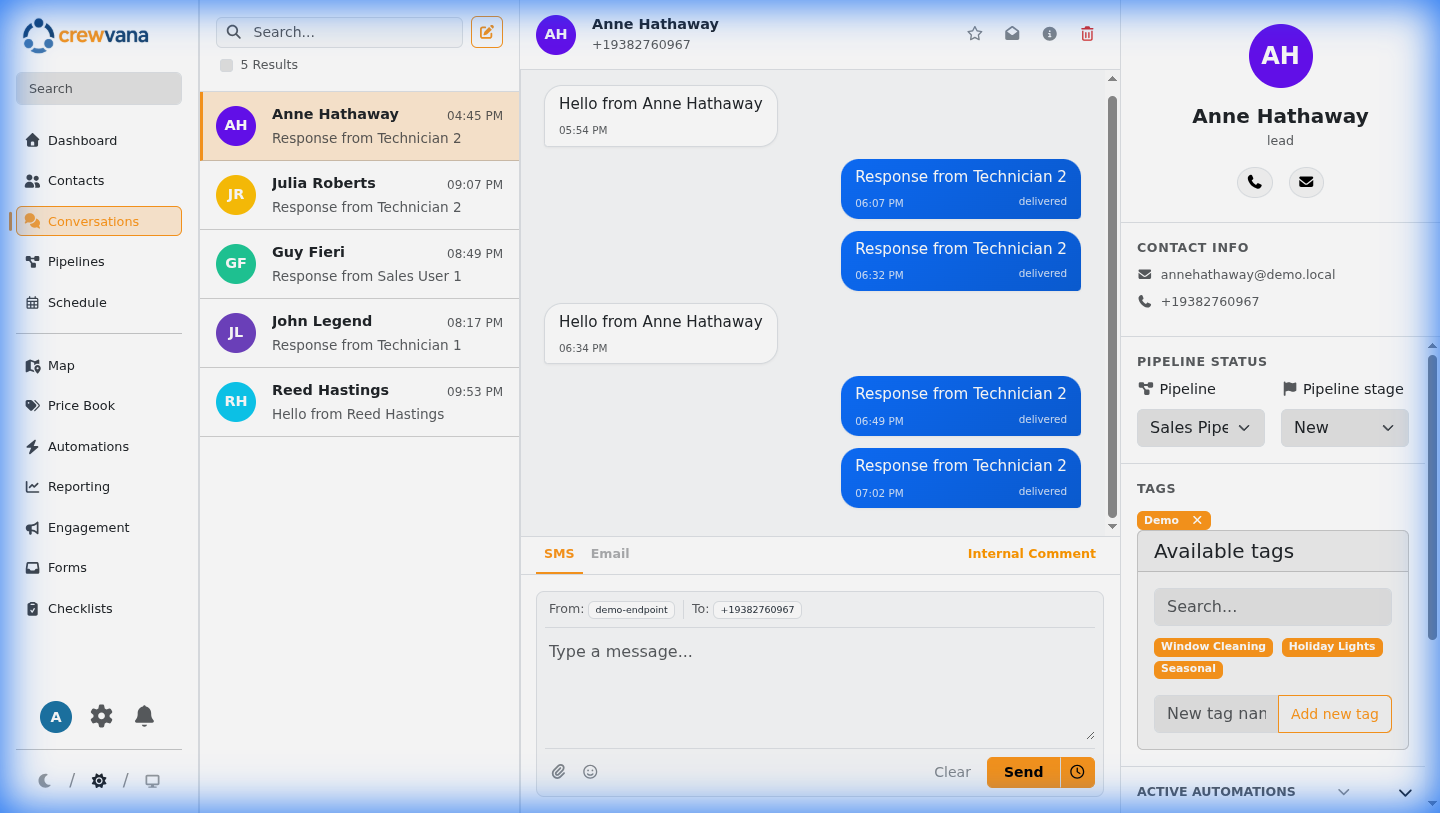This screenshot has height=813, width=1440.
Task: Collapse the Active Automations section
Action: pyautogui.click(x=1403, y=791)
